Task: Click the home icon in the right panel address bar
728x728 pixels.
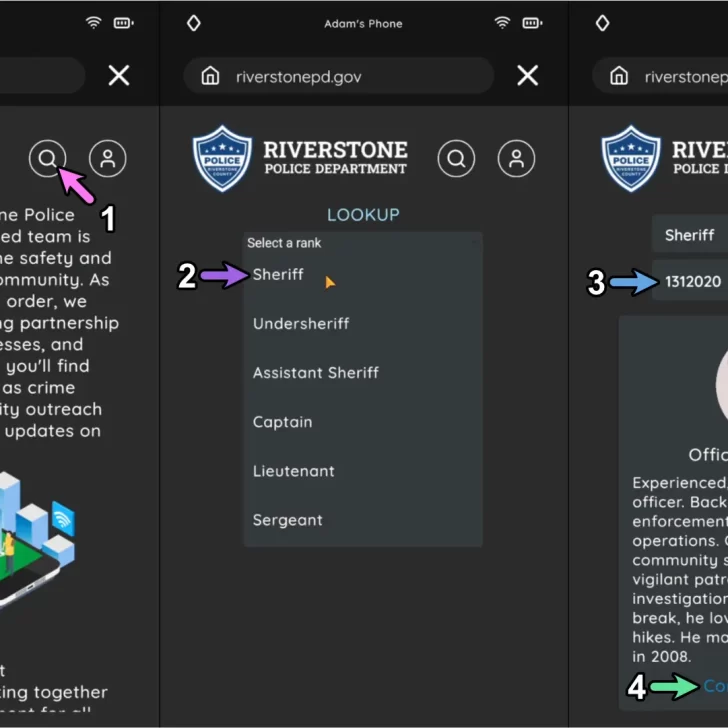Action: tap(619, 76)
